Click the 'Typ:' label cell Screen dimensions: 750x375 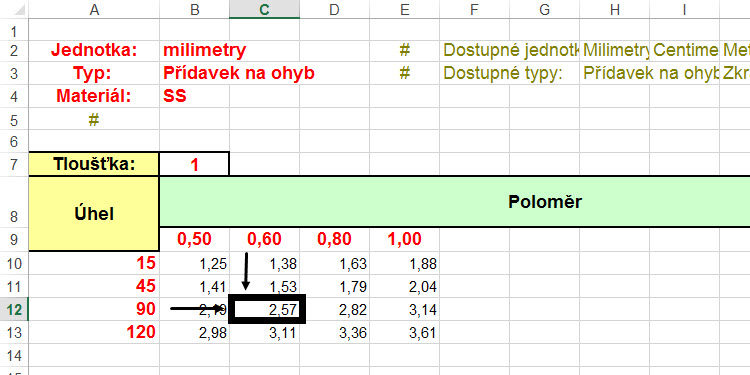coord(94,73)
